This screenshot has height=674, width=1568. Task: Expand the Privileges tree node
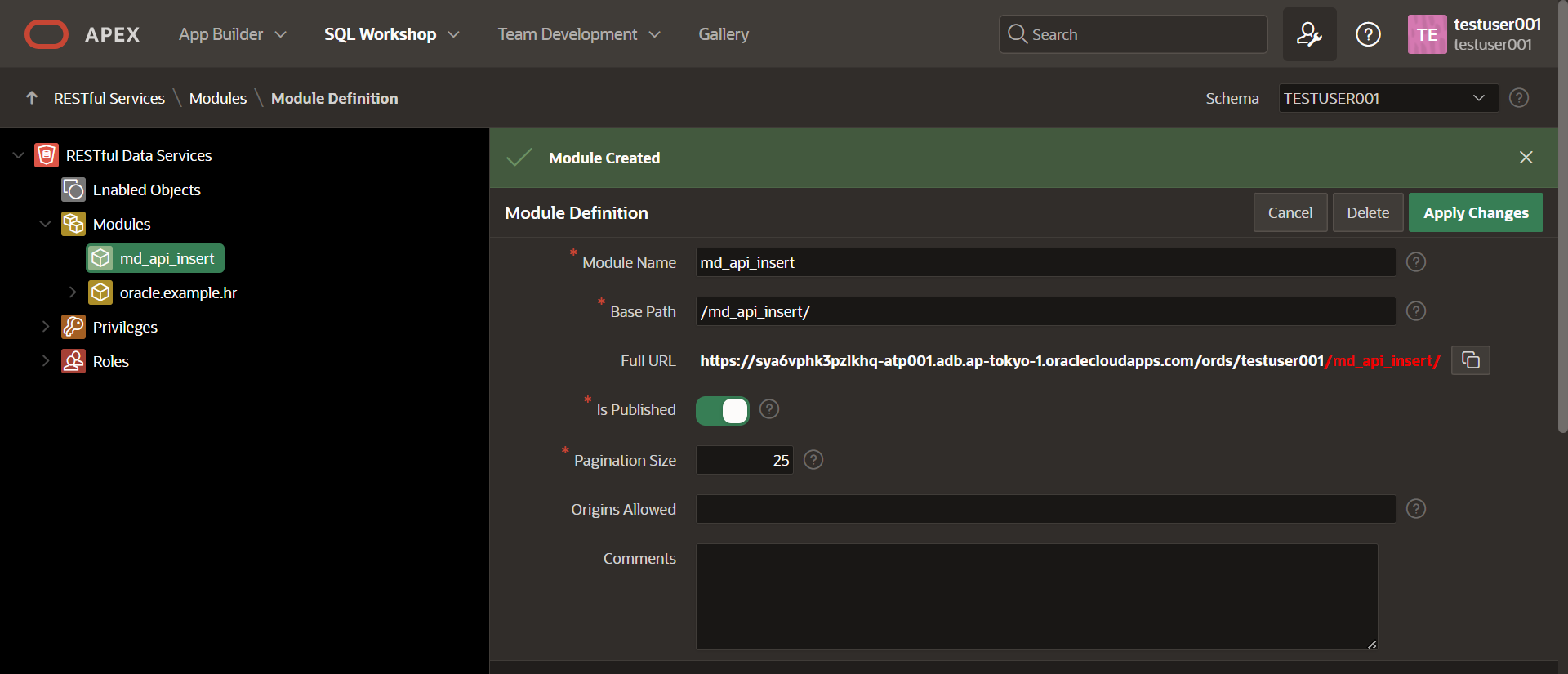coord(45,327)
